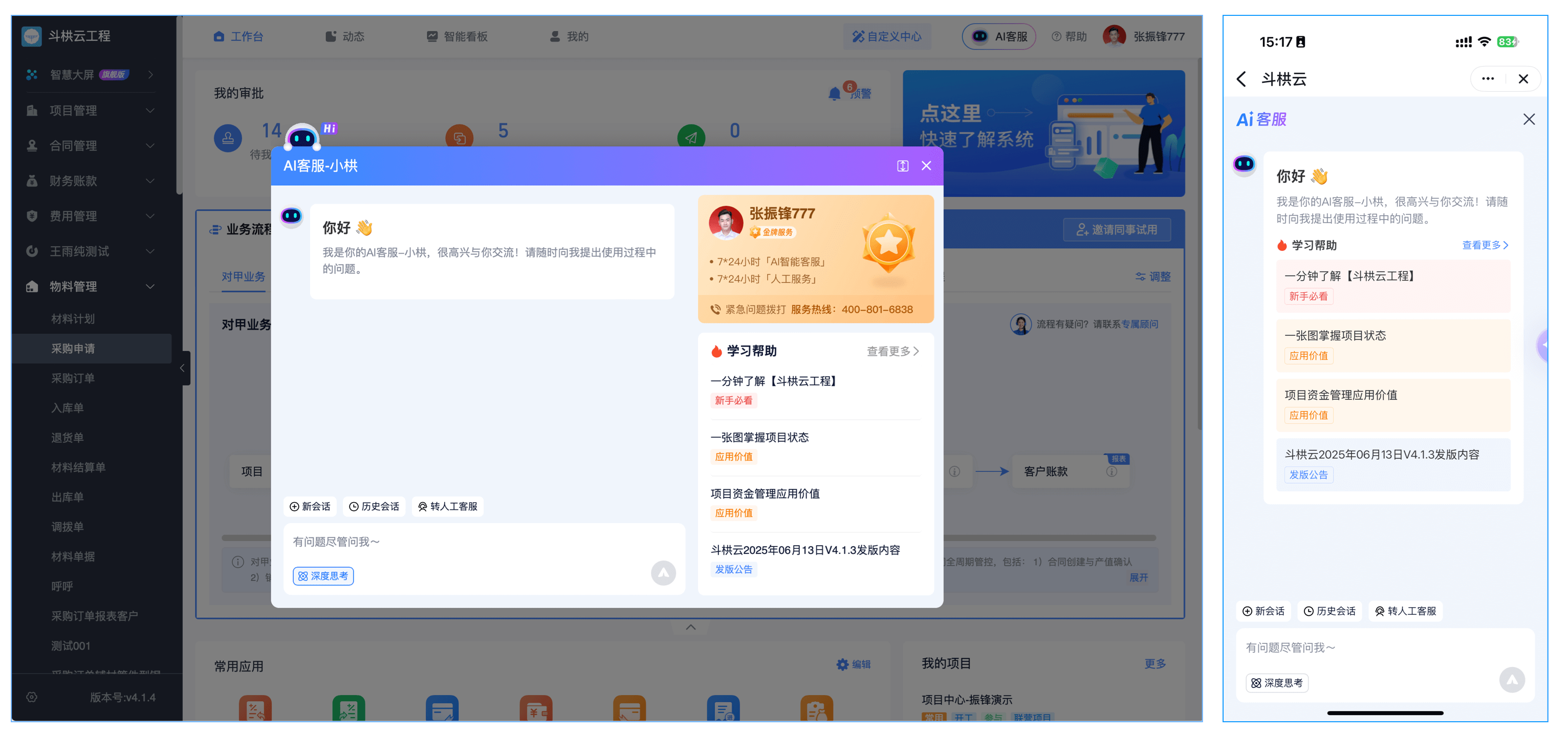1568x733 pixels.
Task: Select 采购申请 in the sidebar
Action: click(x=92, y=349)
